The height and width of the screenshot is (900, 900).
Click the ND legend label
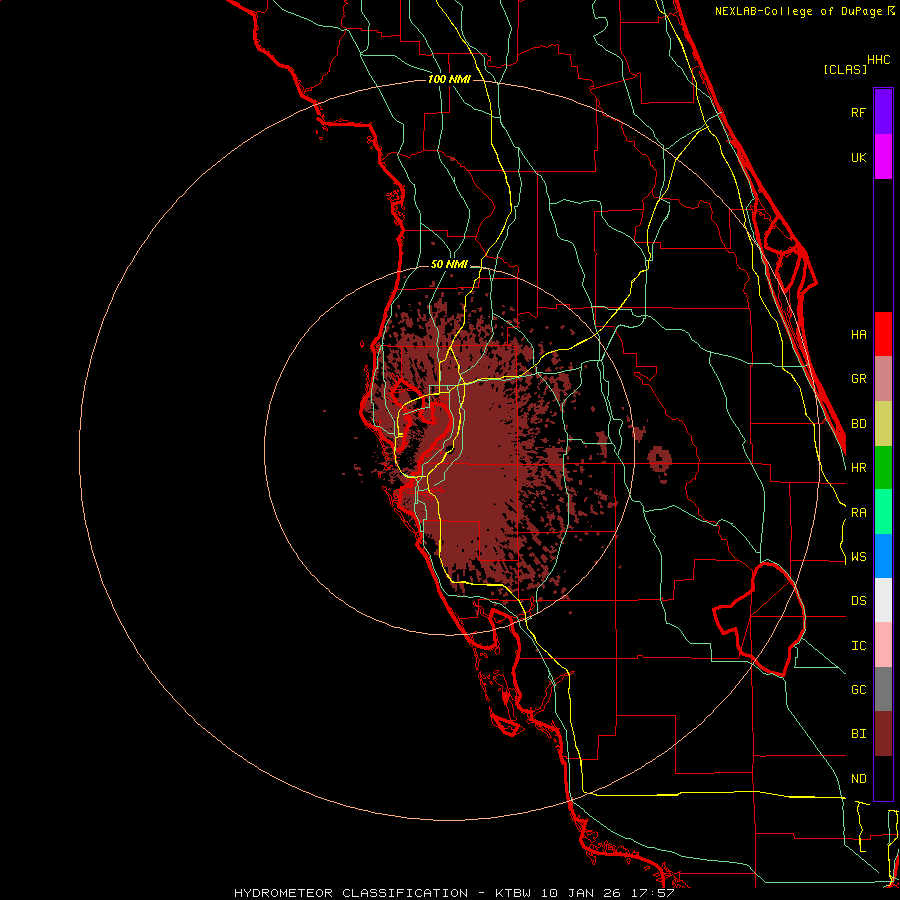(859, 779)
